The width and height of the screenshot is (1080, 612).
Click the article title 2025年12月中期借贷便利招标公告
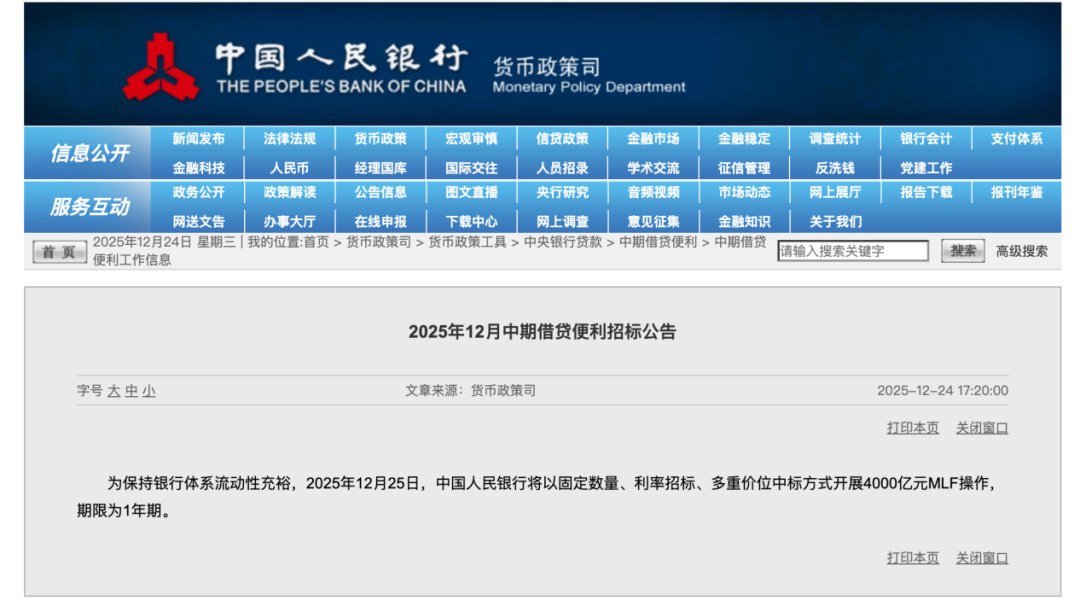tap(542, 332)
